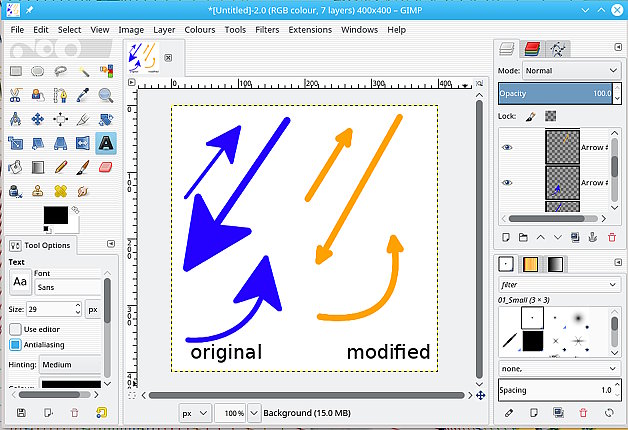628x430 pixels.
Task: Select the Zoom magnifier tool
Action: (106, 95)
